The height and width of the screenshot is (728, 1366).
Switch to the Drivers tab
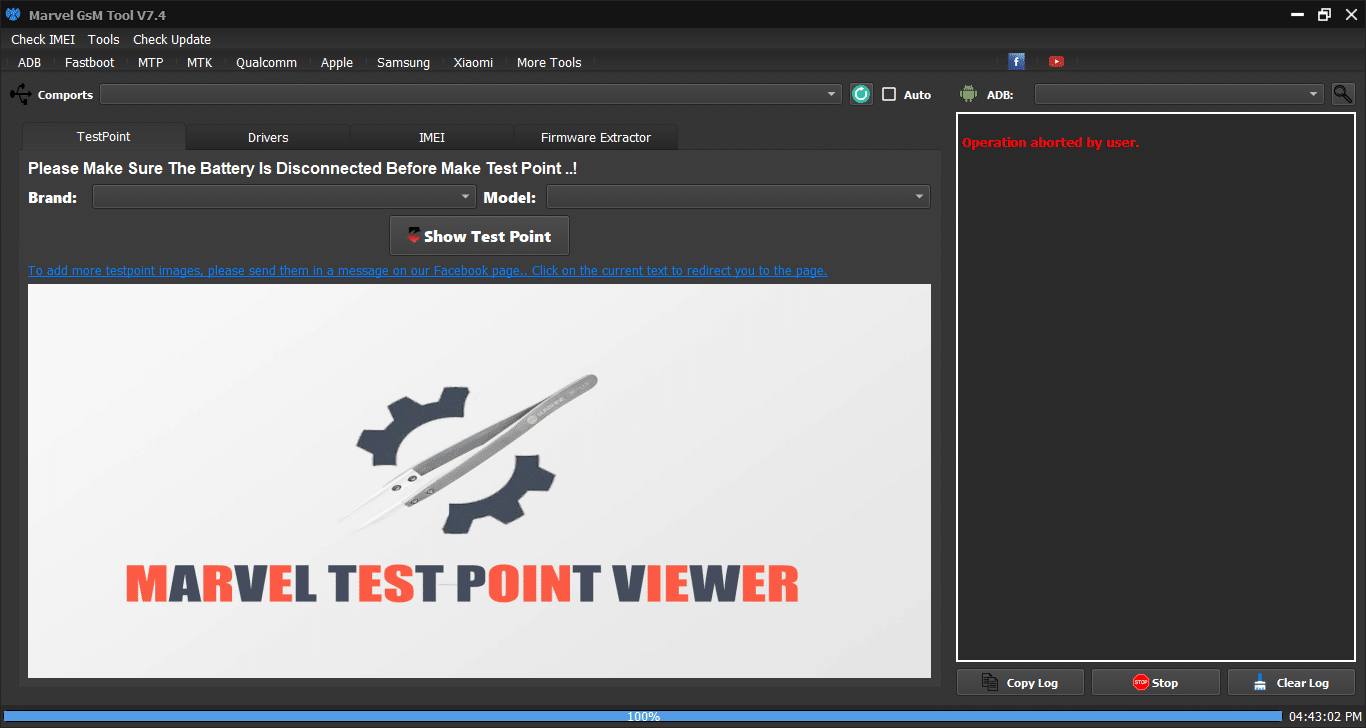(x=268, y=138)
